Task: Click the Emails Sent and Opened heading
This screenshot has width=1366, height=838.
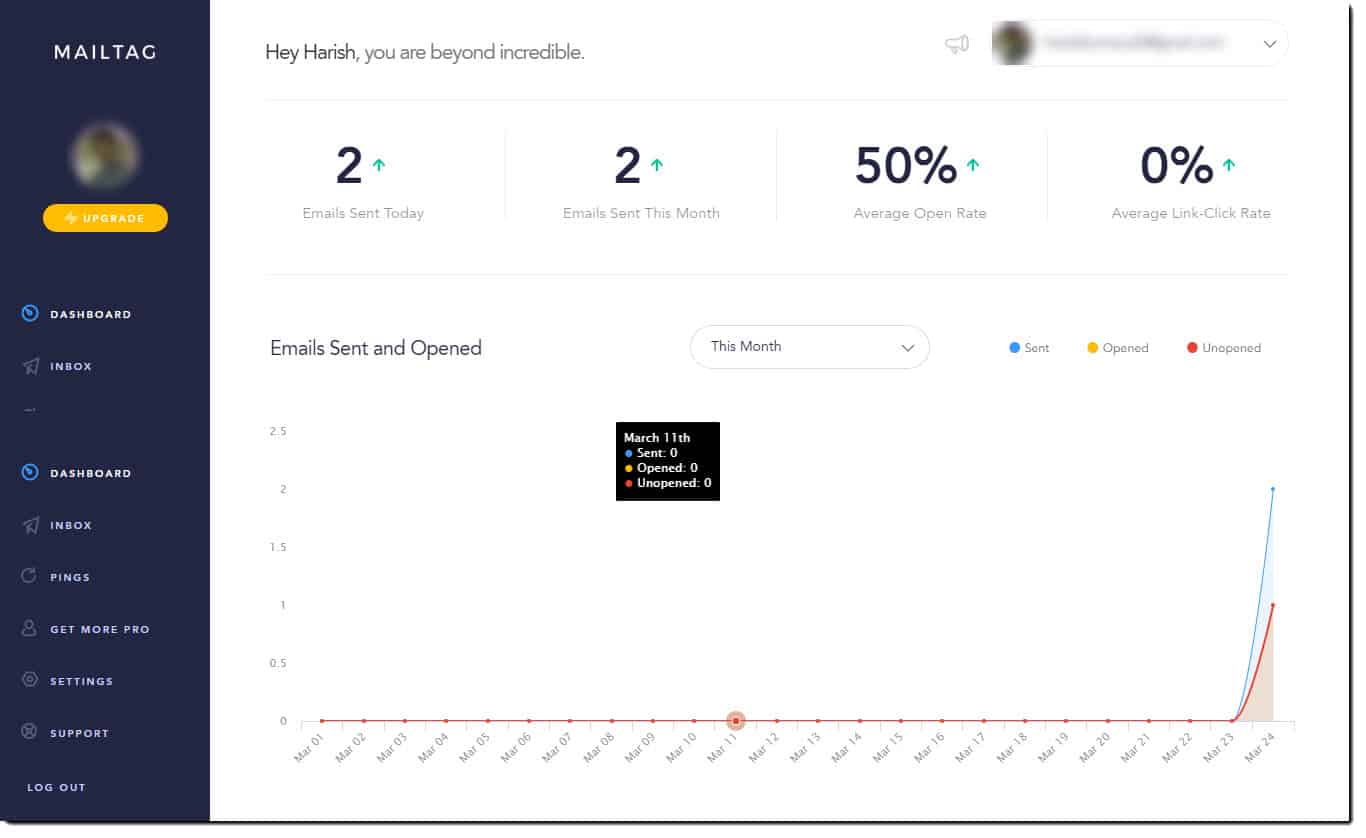Action: coord(376,348)
